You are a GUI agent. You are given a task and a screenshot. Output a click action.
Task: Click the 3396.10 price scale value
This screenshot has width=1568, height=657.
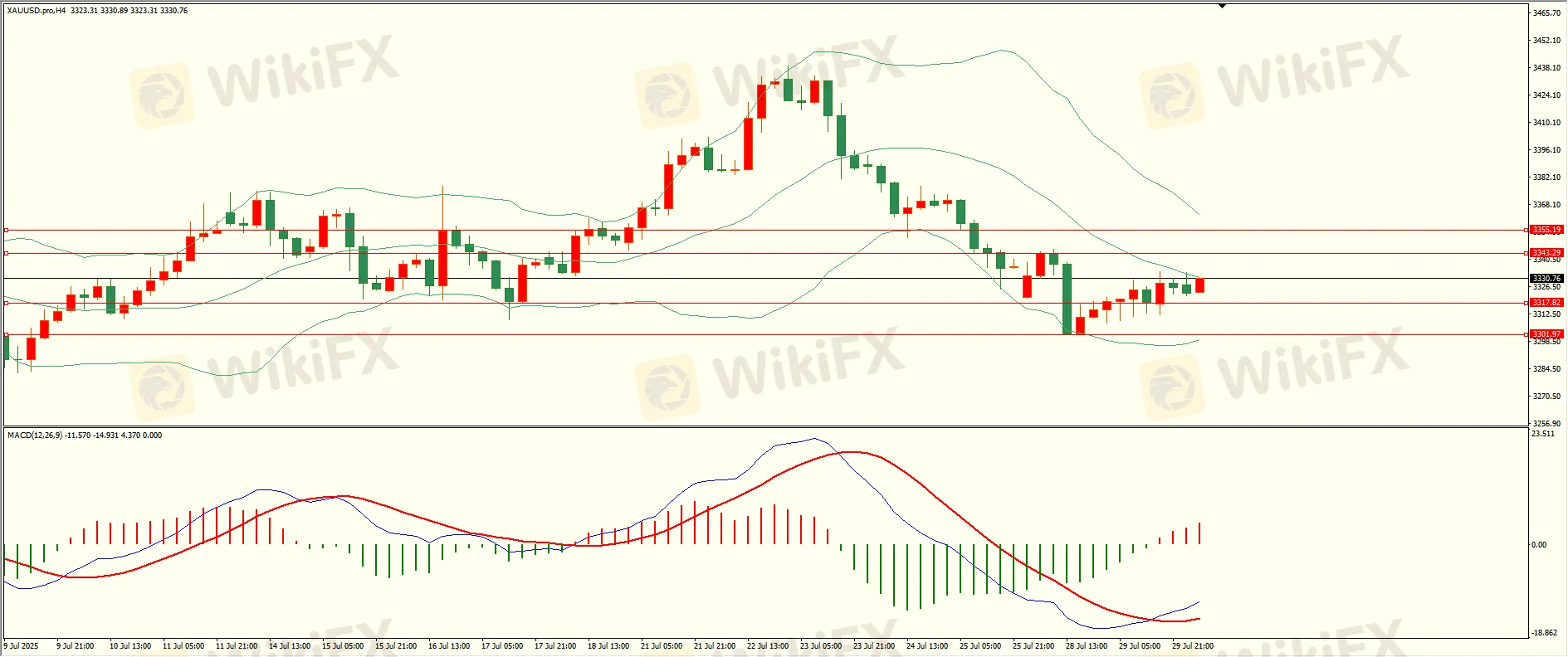coord(1546,150)
